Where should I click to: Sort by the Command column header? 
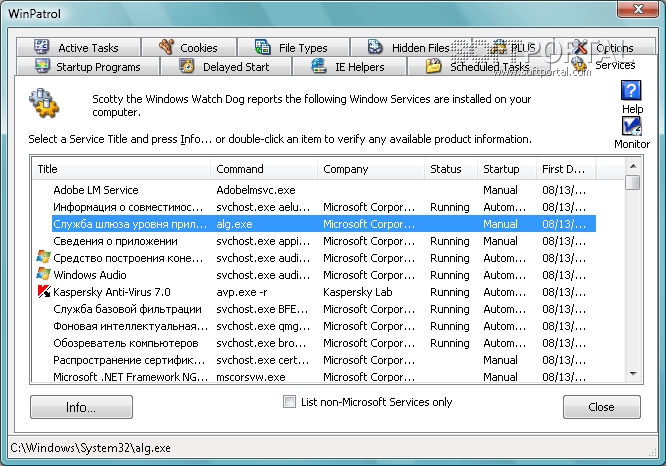click(x=264, y=169)
